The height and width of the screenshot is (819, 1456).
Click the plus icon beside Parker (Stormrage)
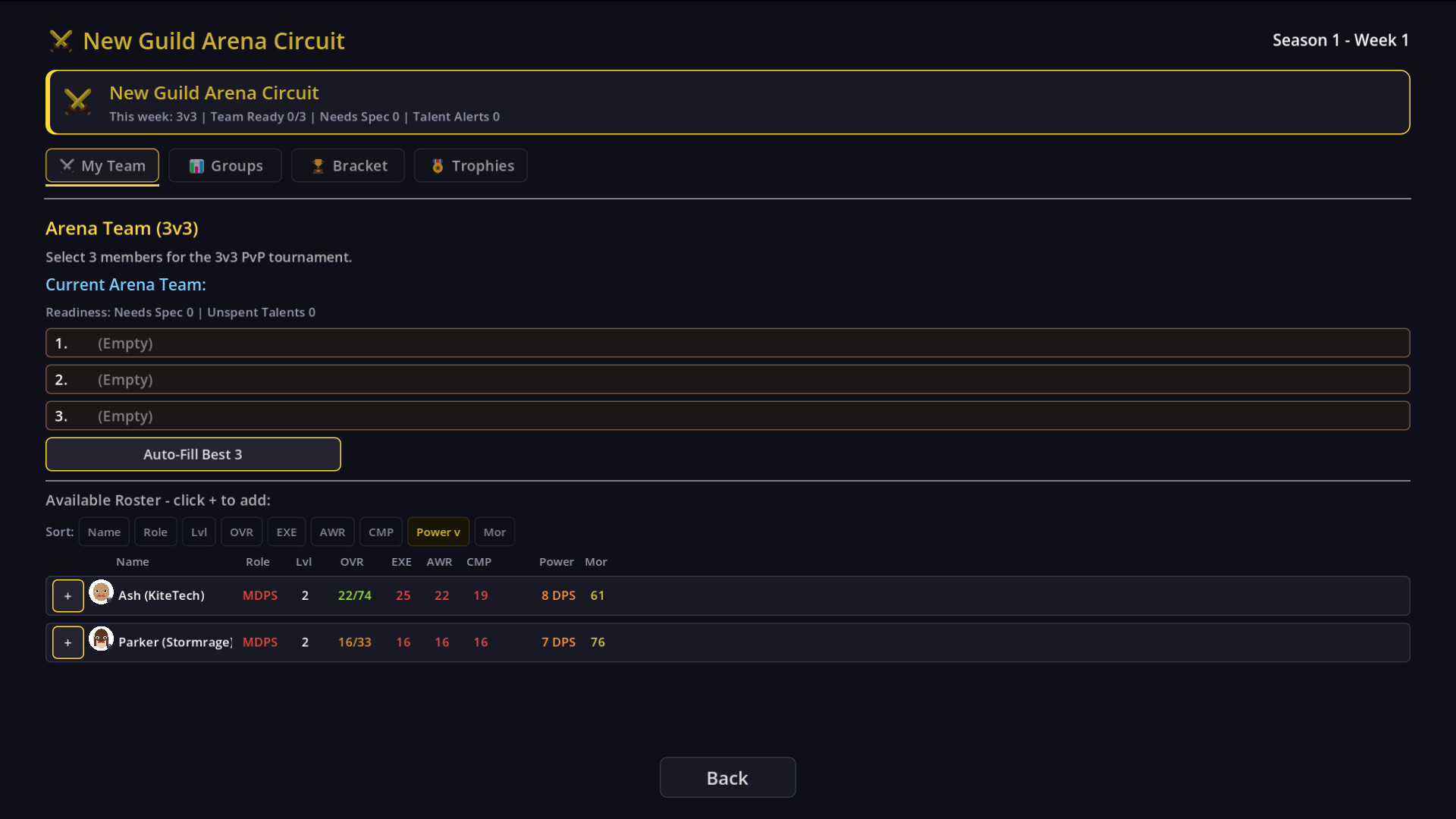click(x=68, y=642)
